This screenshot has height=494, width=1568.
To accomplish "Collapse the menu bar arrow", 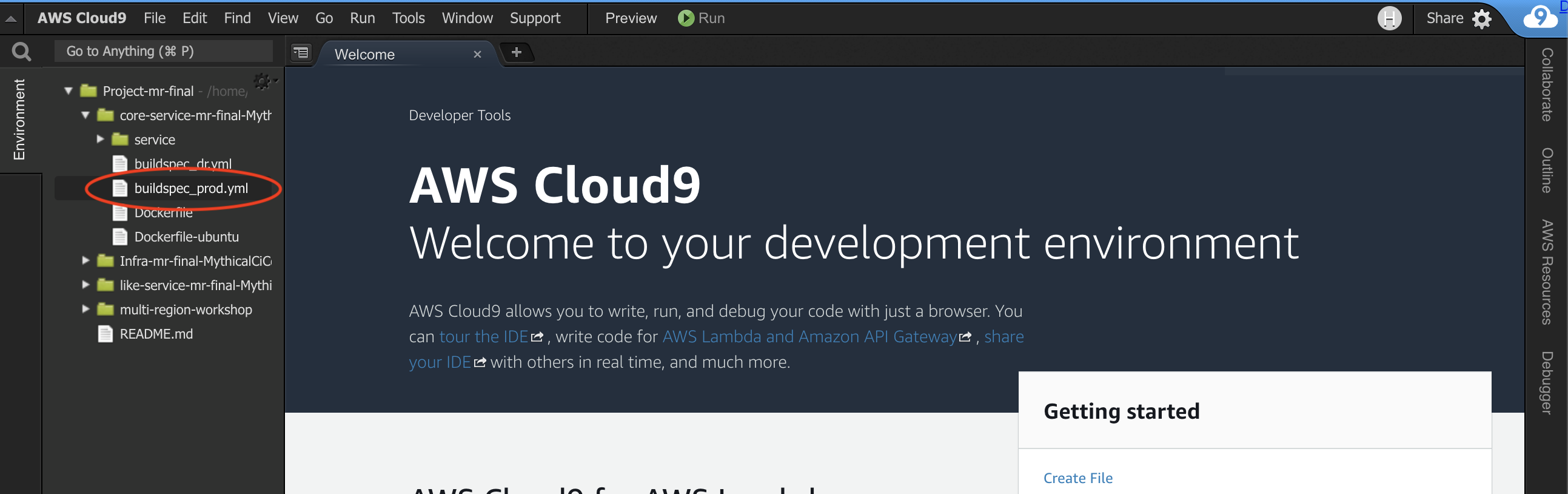I will (11, 19).
